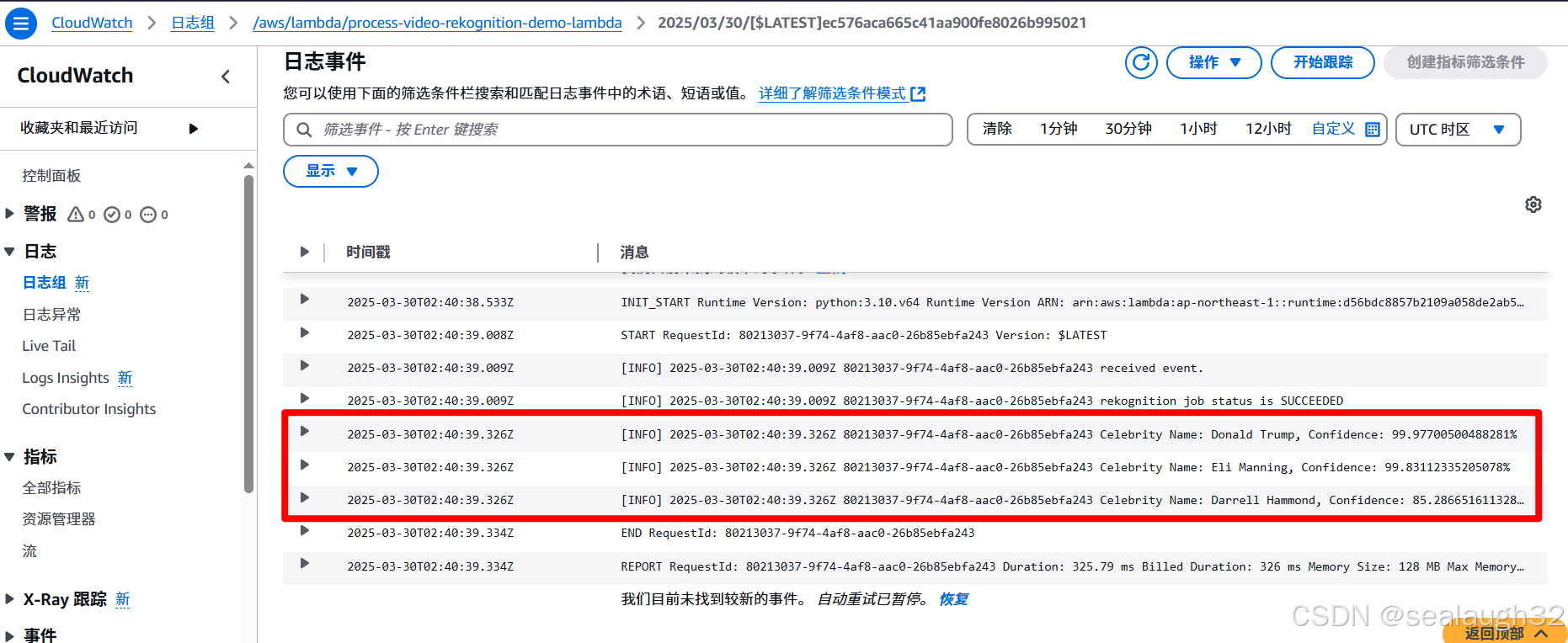
Task: Expand the 事件 sidebar section
Action: (9, 635)
